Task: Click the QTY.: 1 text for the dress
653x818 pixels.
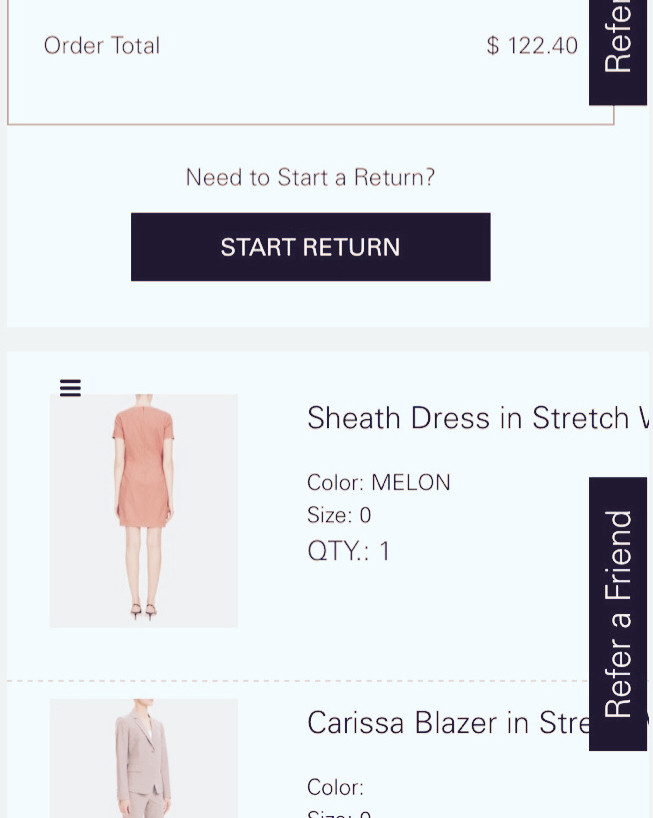Action: pos(349,551)
